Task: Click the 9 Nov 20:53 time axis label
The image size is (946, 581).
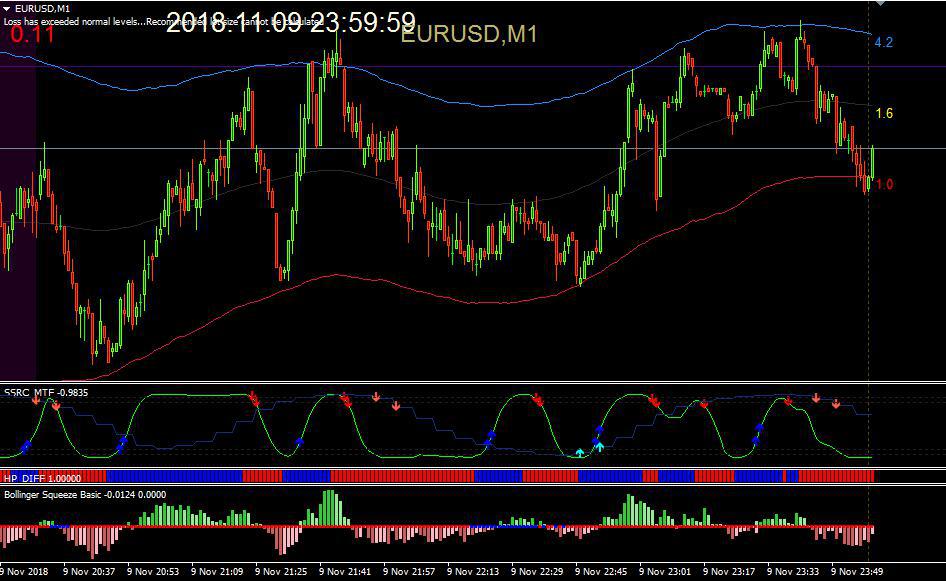Action: pos(153,571)
